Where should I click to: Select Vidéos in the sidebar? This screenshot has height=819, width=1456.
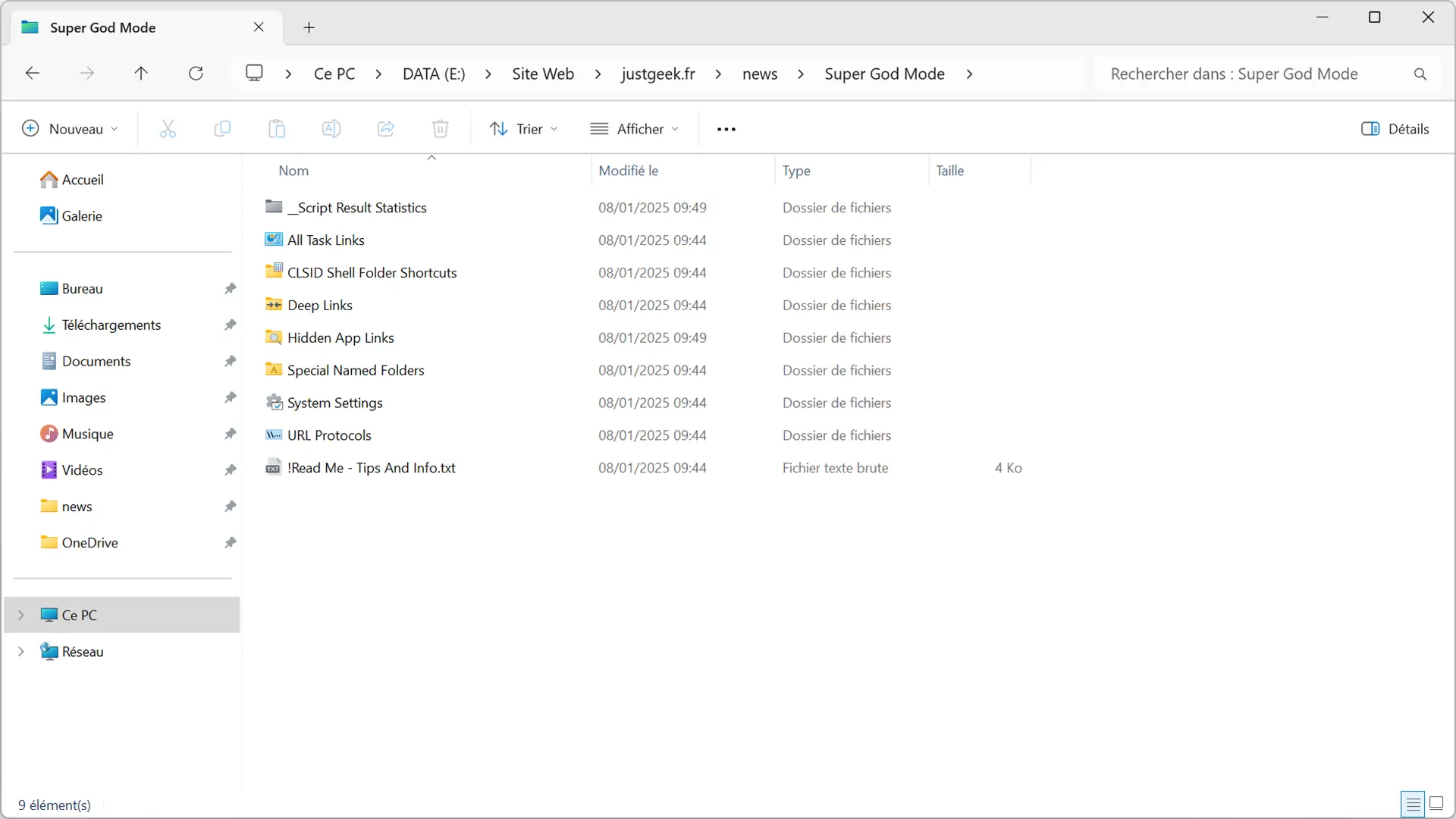tap(82, 470)
